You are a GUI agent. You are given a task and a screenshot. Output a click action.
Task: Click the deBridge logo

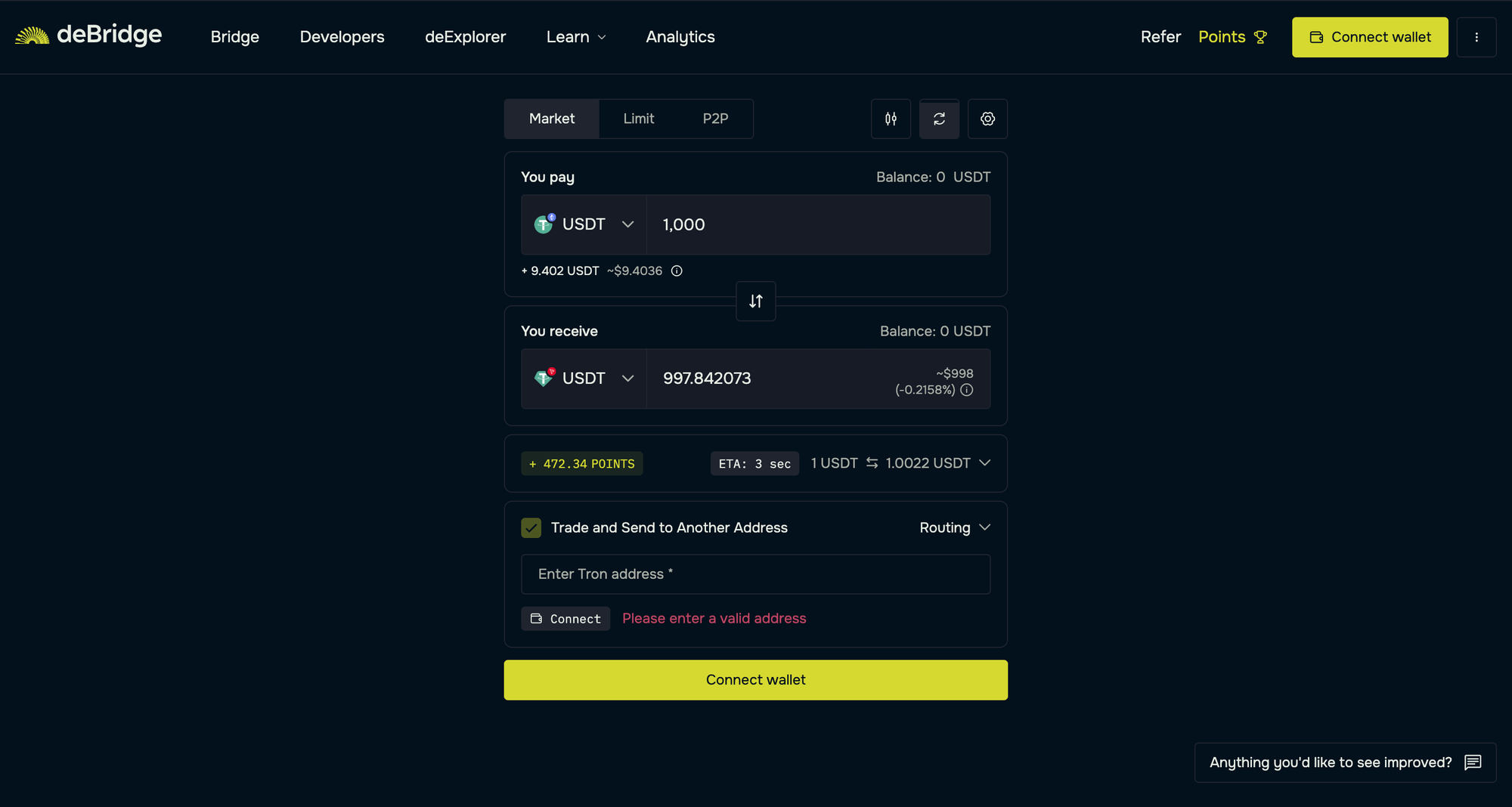click(88, 36)
